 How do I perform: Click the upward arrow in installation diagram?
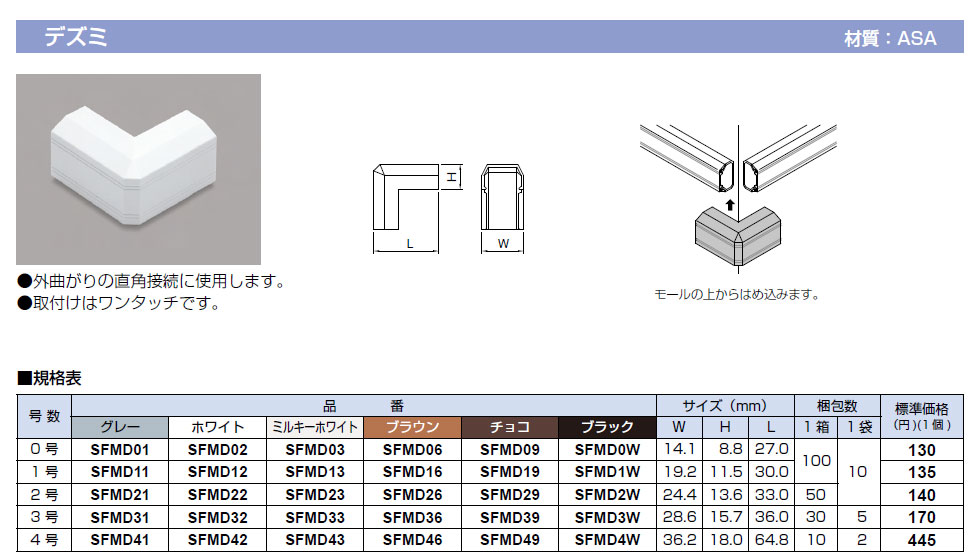731,205
